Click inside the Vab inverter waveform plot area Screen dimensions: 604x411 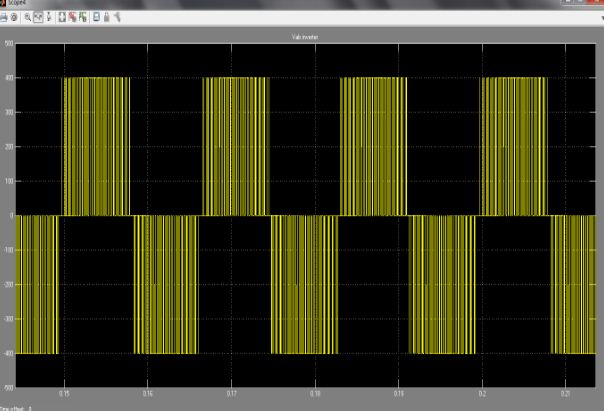tap(305, 215)
